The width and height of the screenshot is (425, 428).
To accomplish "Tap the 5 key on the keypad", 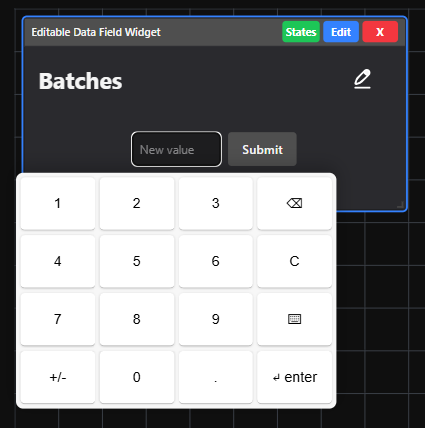I will coord(137,261).
